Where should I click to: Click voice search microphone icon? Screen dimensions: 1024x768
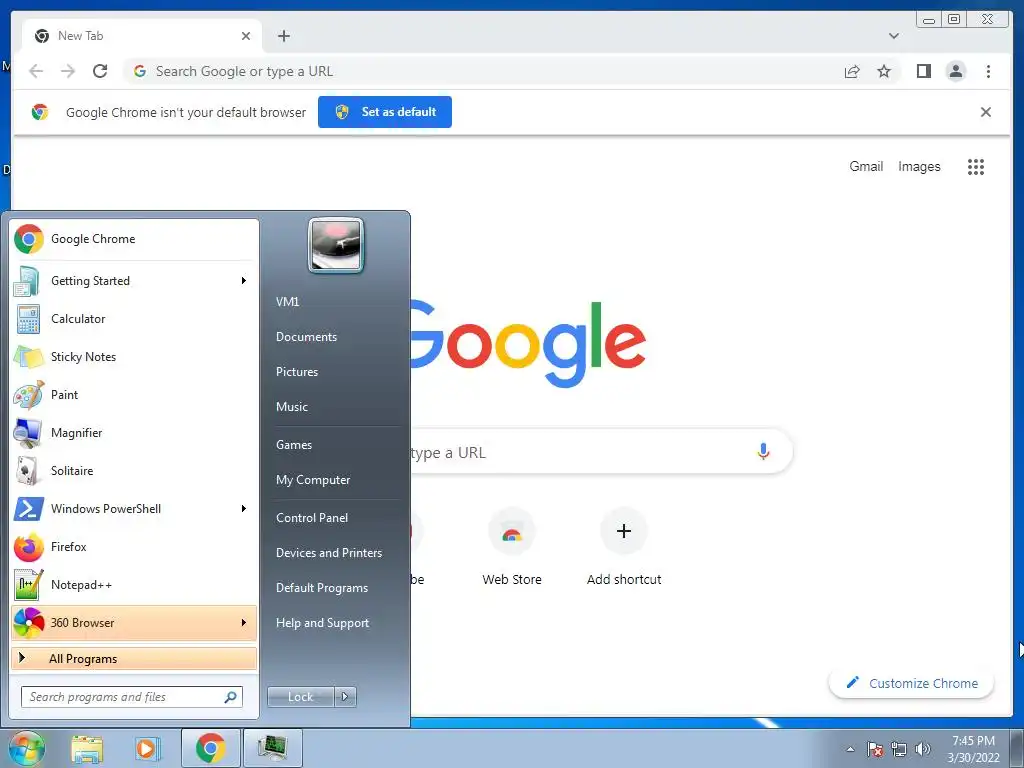(x=763, y=451)
